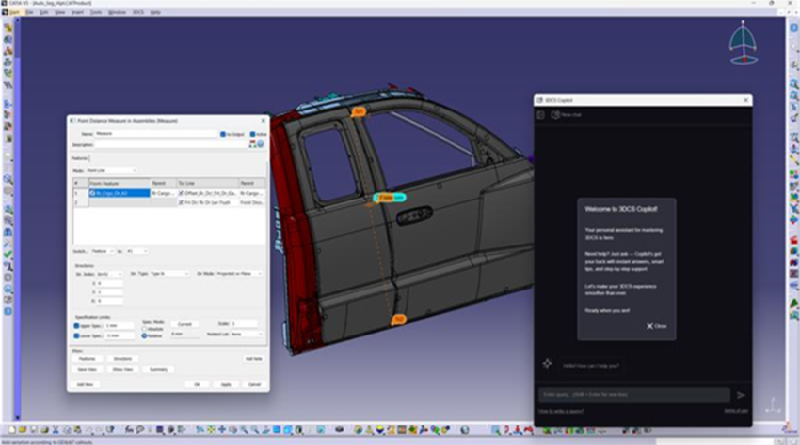This screenshot has width=800, height=445.
Task: Send the query with Copilot arrow icon
Action: click(741, 395)
